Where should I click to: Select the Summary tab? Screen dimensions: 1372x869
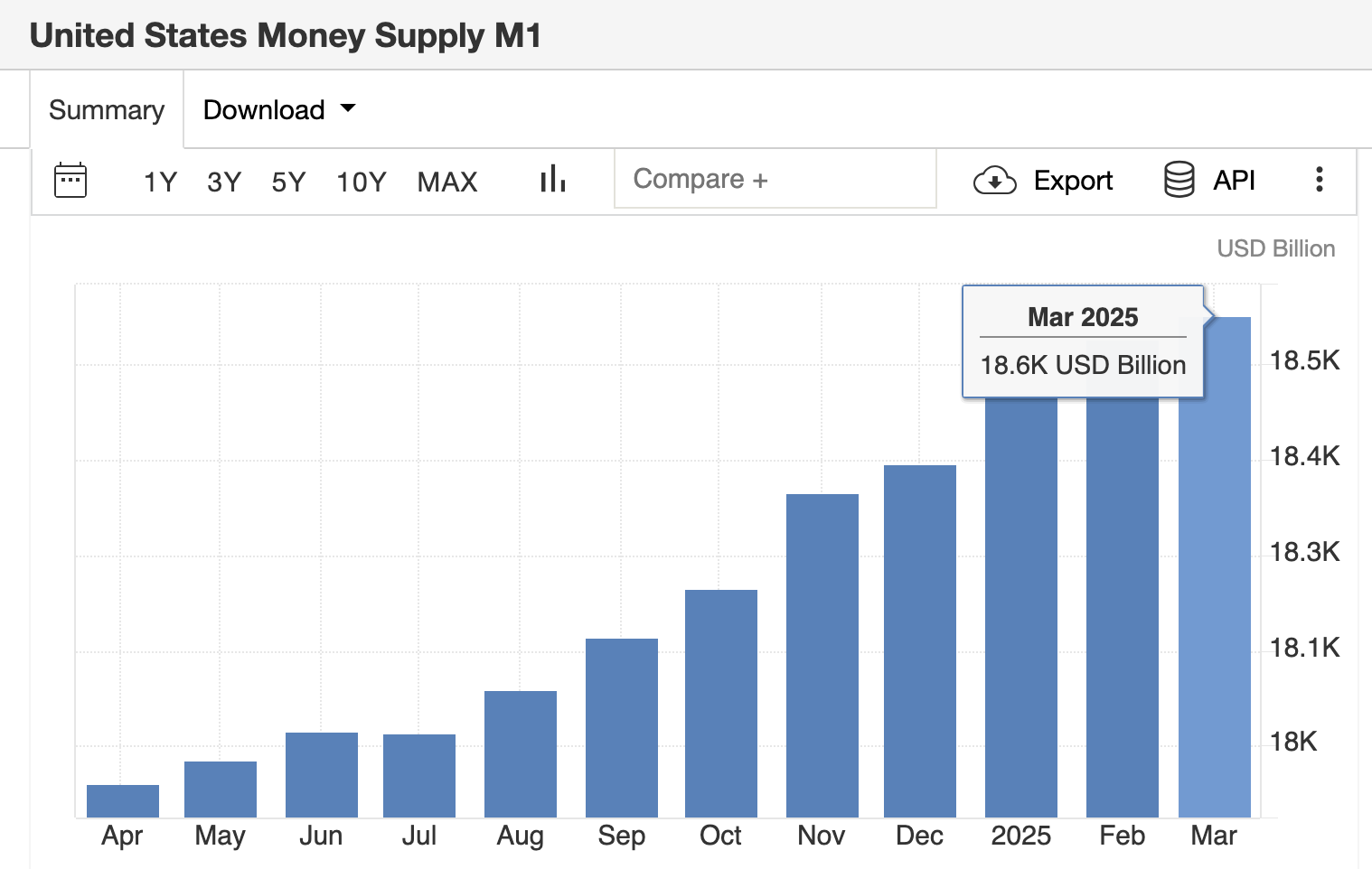point(107,110)
